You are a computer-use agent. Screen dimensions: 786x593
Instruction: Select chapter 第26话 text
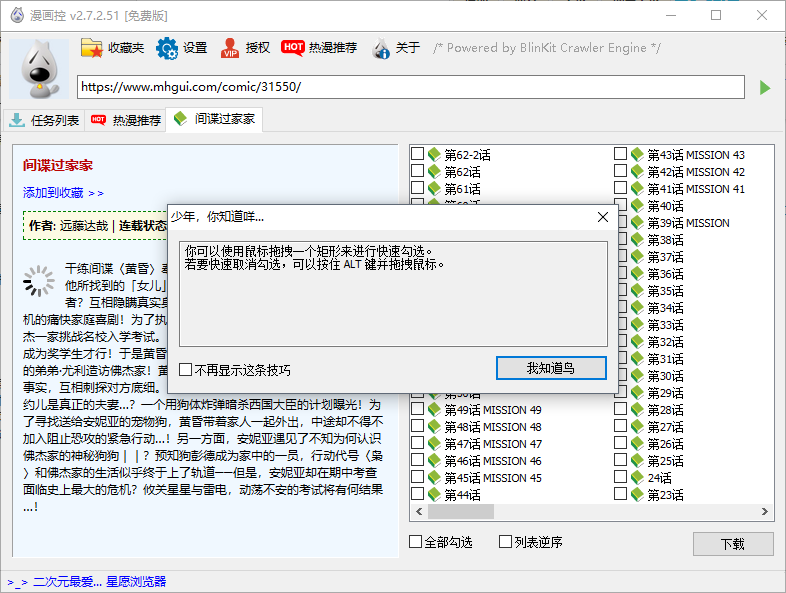[x=665, y=444]
